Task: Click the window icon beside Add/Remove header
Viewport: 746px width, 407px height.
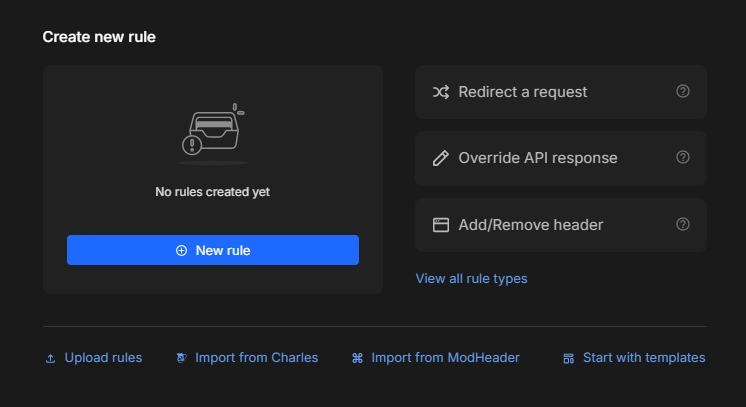Action: [441, 225]
